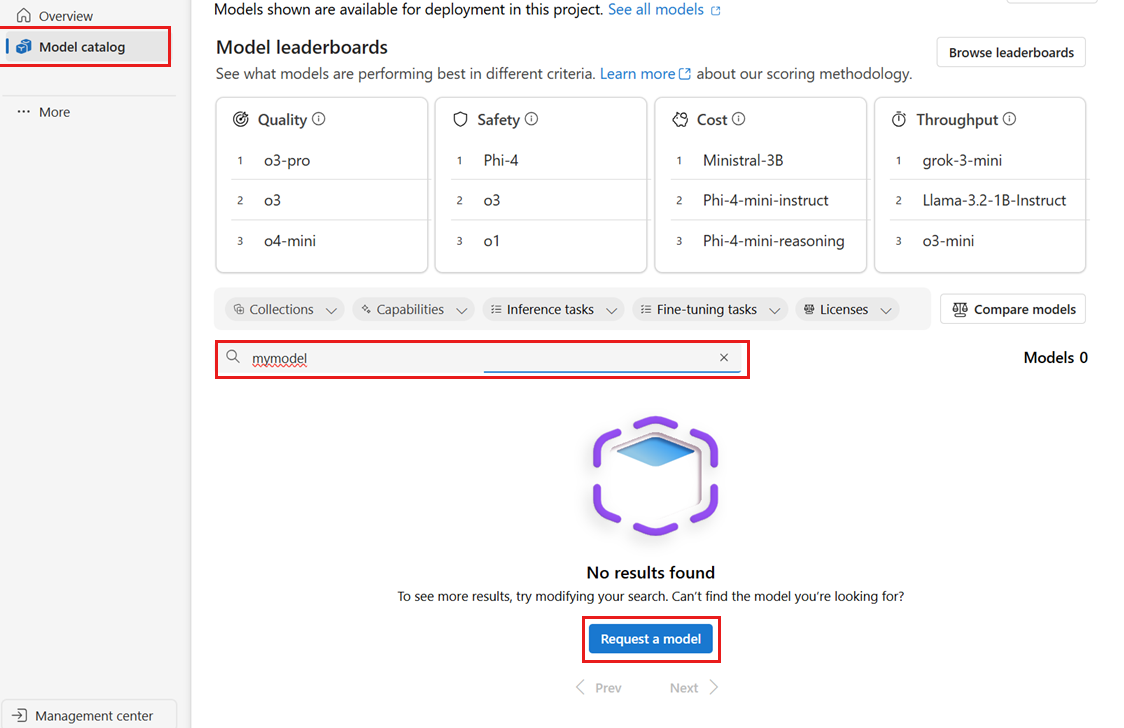Click the Compare models button
The image size is (1124, 728).
coord(1013,310)
